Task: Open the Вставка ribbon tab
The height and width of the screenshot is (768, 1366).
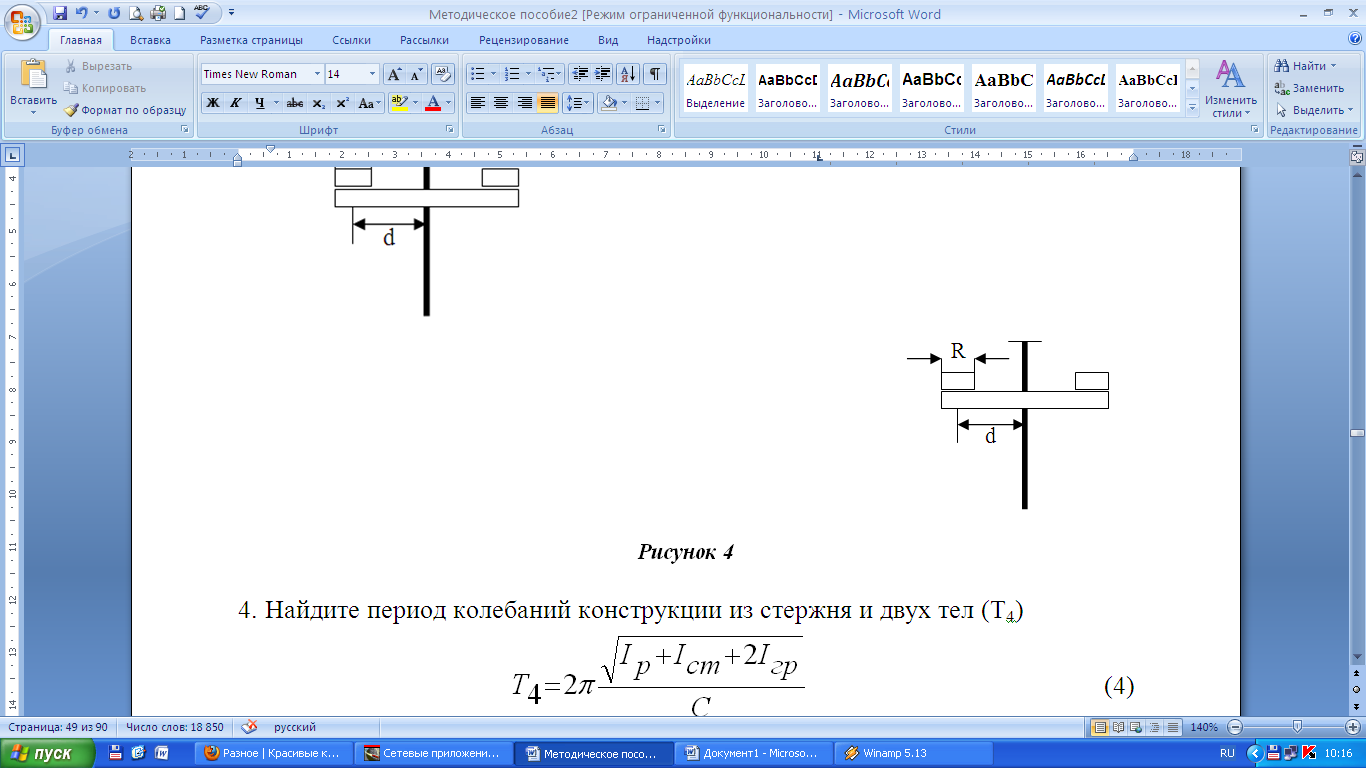Action: click(150, 40)
